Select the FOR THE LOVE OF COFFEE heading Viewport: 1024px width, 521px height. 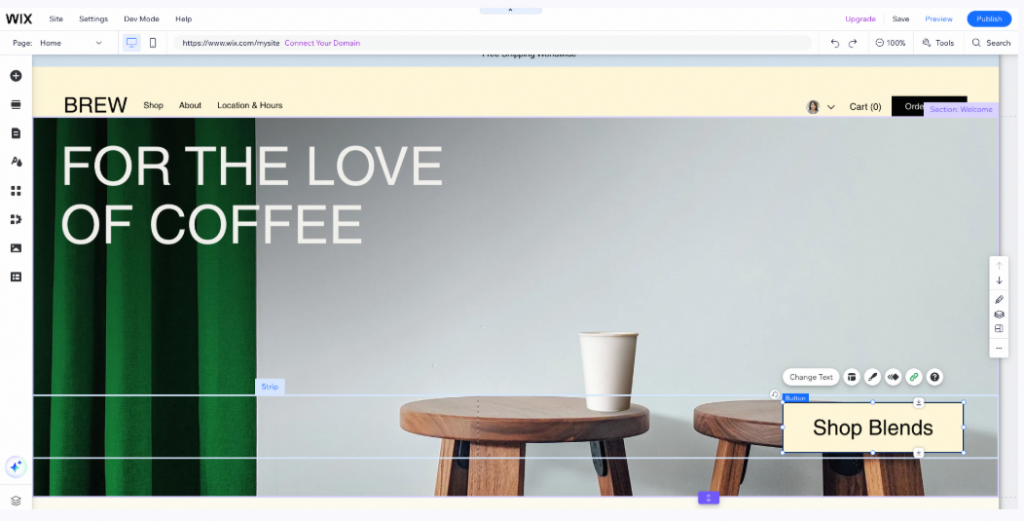pyautogui.click(x=252, y=195)
